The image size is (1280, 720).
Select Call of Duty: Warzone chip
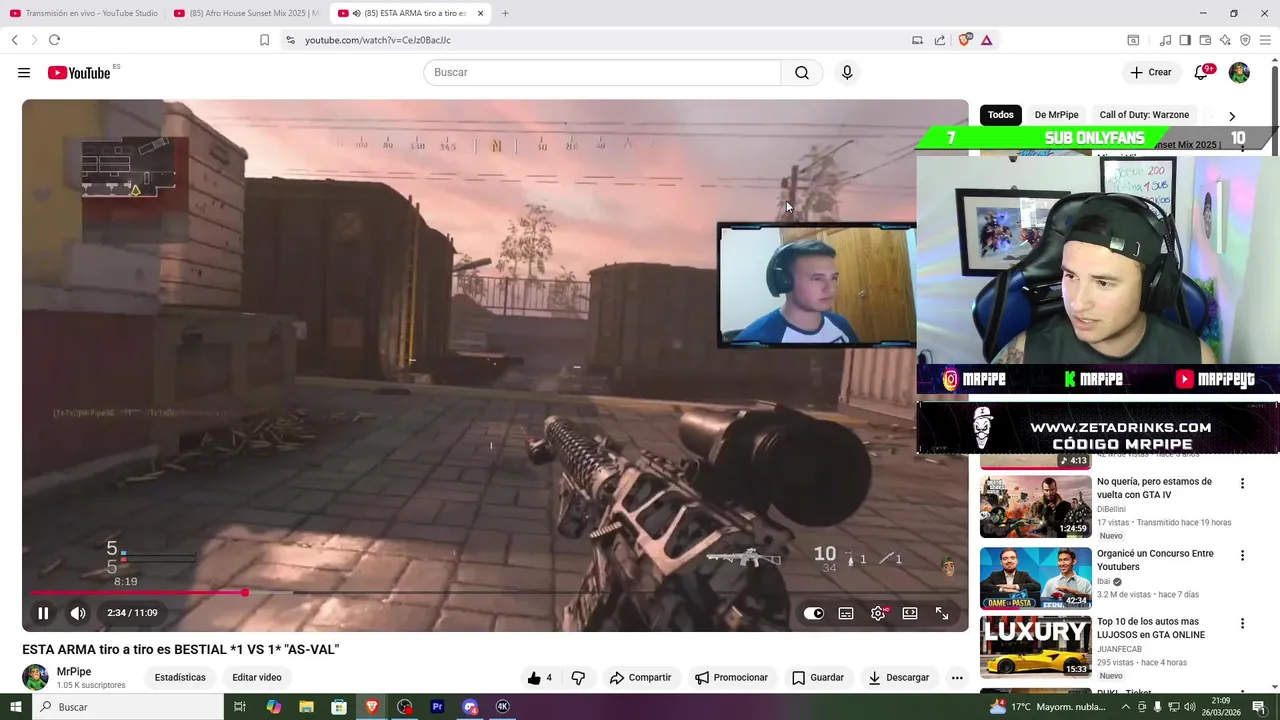[x=1144, y=115]
